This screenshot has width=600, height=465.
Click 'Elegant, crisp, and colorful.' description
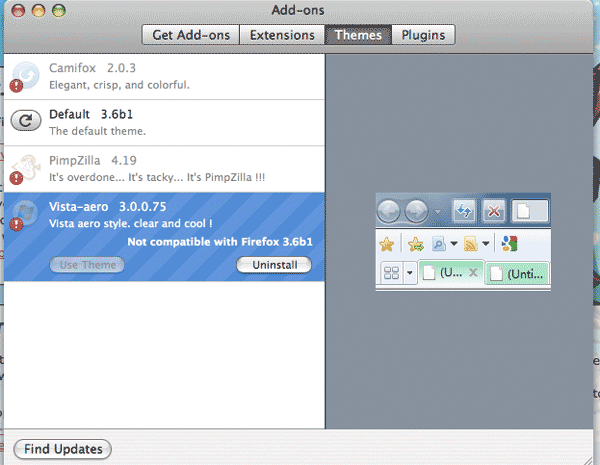coord(119,85)
